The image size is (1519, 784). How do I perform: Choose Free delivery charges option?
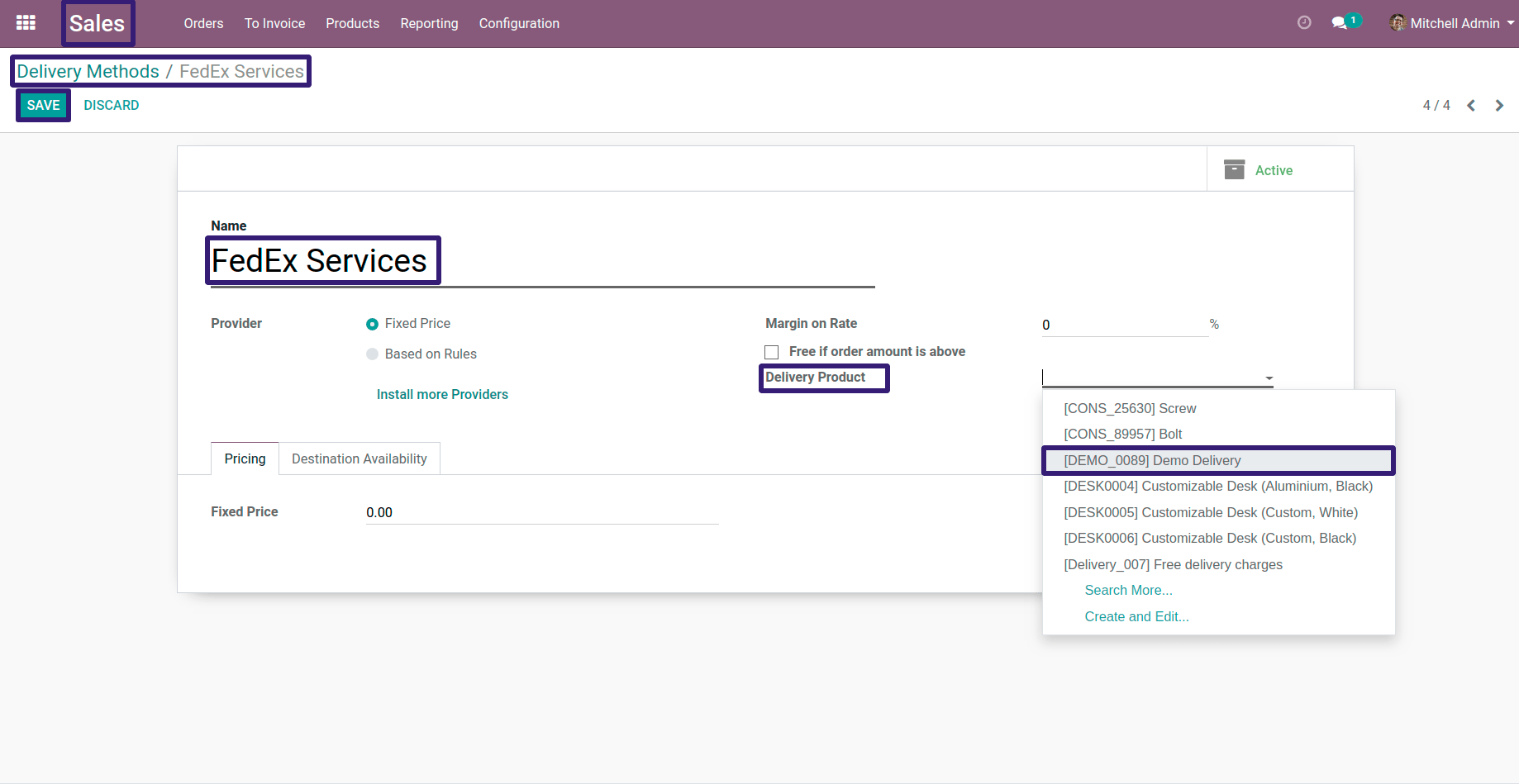[x=1219, y=564]
